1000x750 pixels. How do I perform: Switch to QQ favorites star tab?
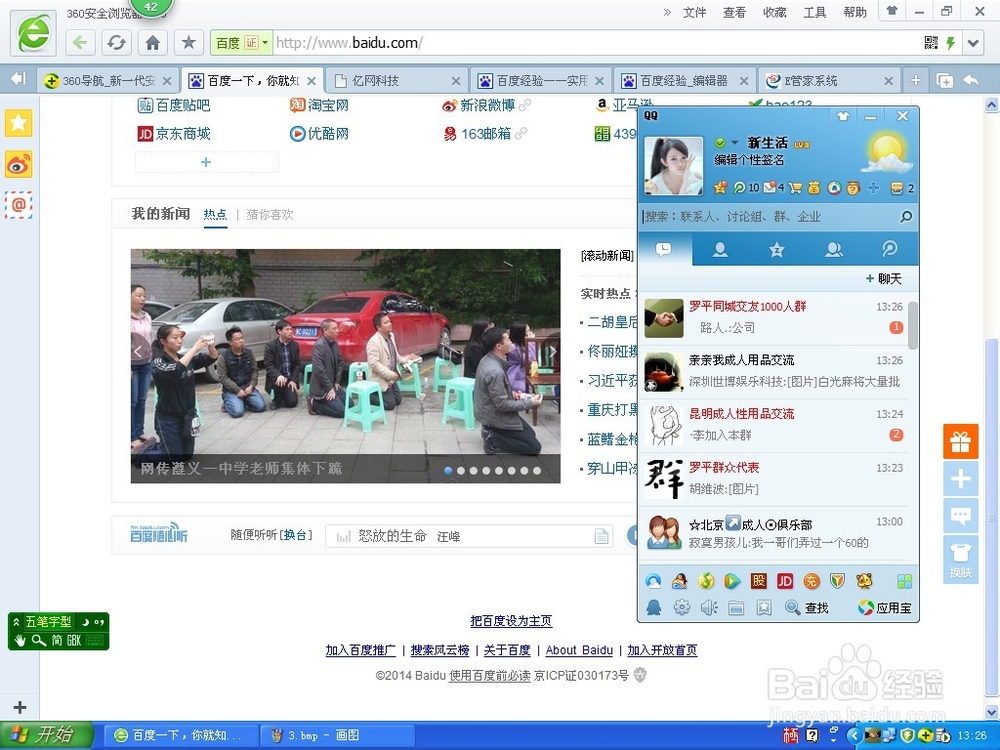pyautogui.click(x=776, y=249)
